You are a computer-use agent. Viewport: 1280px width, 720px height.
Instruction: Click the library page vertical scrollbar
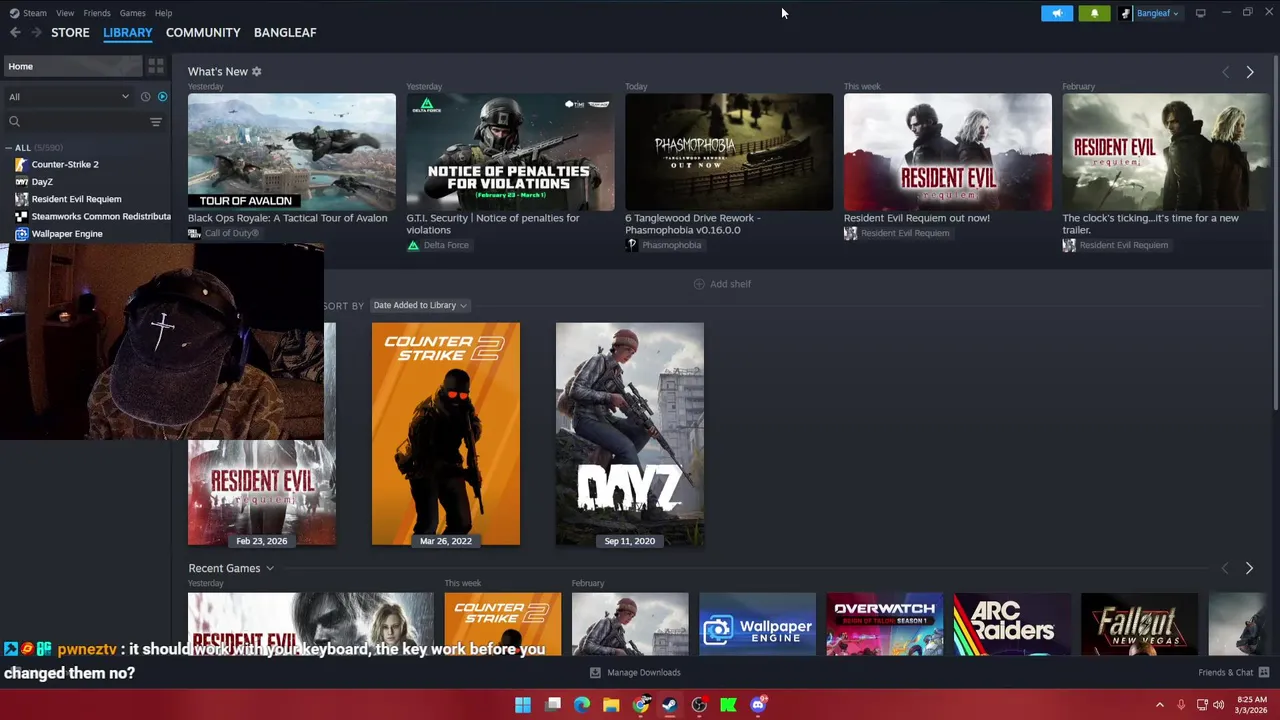1276,230
